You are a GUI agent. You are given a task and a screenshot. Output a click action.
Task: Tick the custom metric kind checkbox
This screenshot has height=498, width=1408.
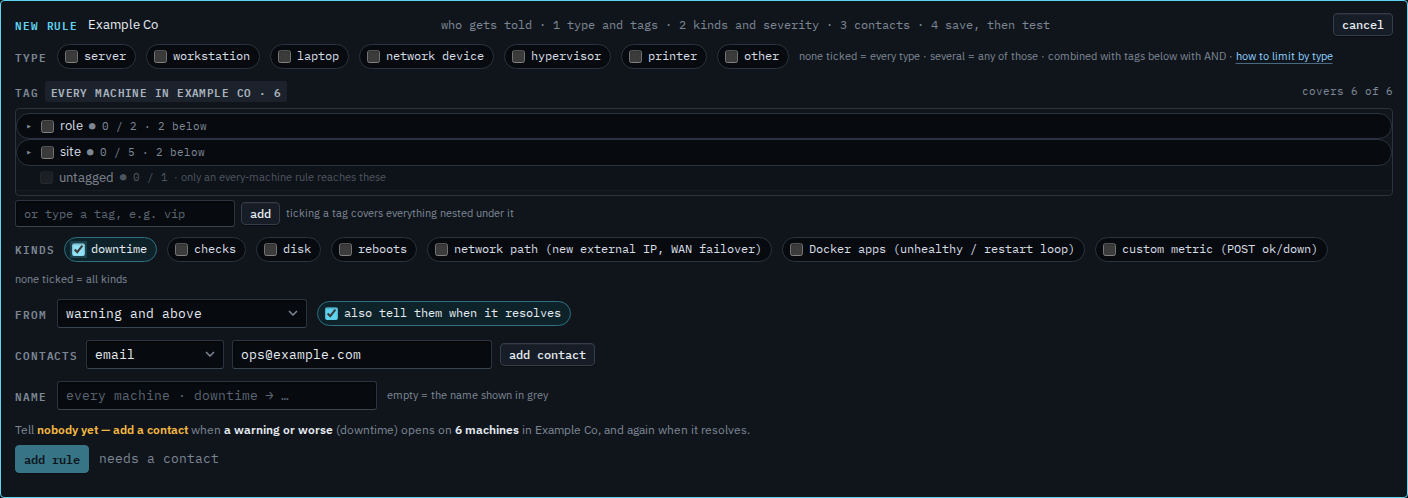pos(1109,250)
